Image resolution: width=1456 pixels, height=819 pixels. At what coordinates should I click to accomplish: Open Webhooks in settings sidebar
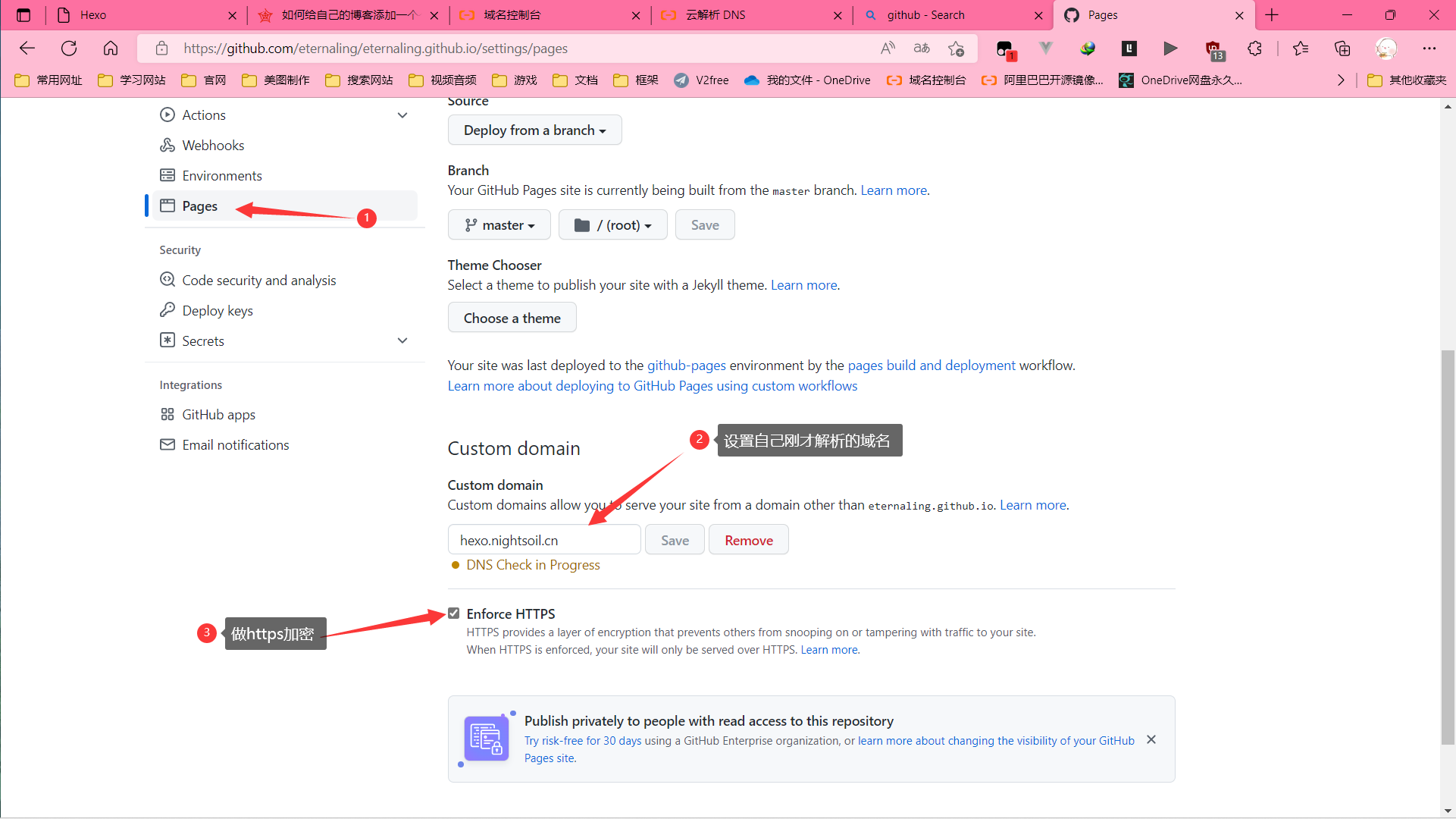click(x=213, y=146)
